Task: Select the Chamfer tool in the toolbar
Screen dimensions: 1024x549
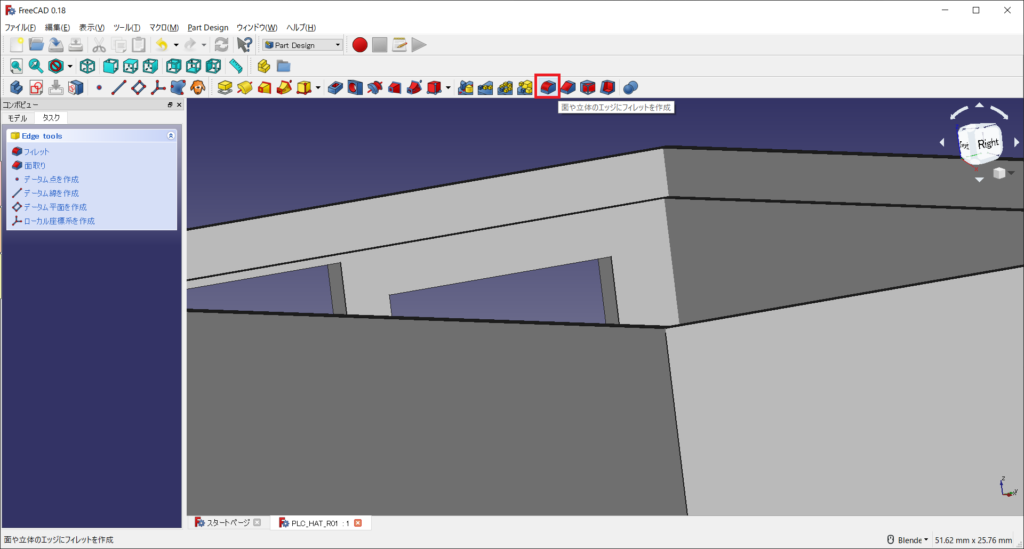Action: click(x=568, y=88)
